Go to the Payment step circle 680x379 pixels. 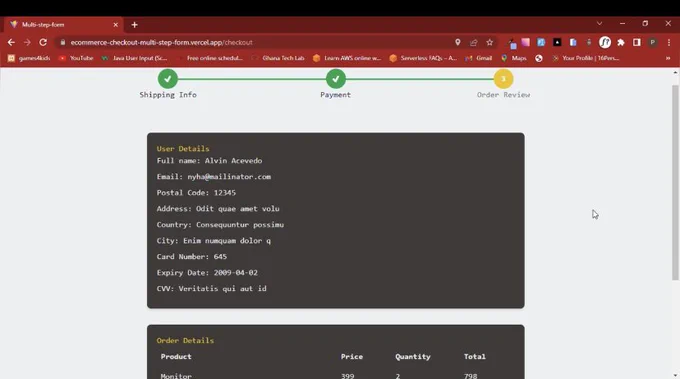coord(336,79)
